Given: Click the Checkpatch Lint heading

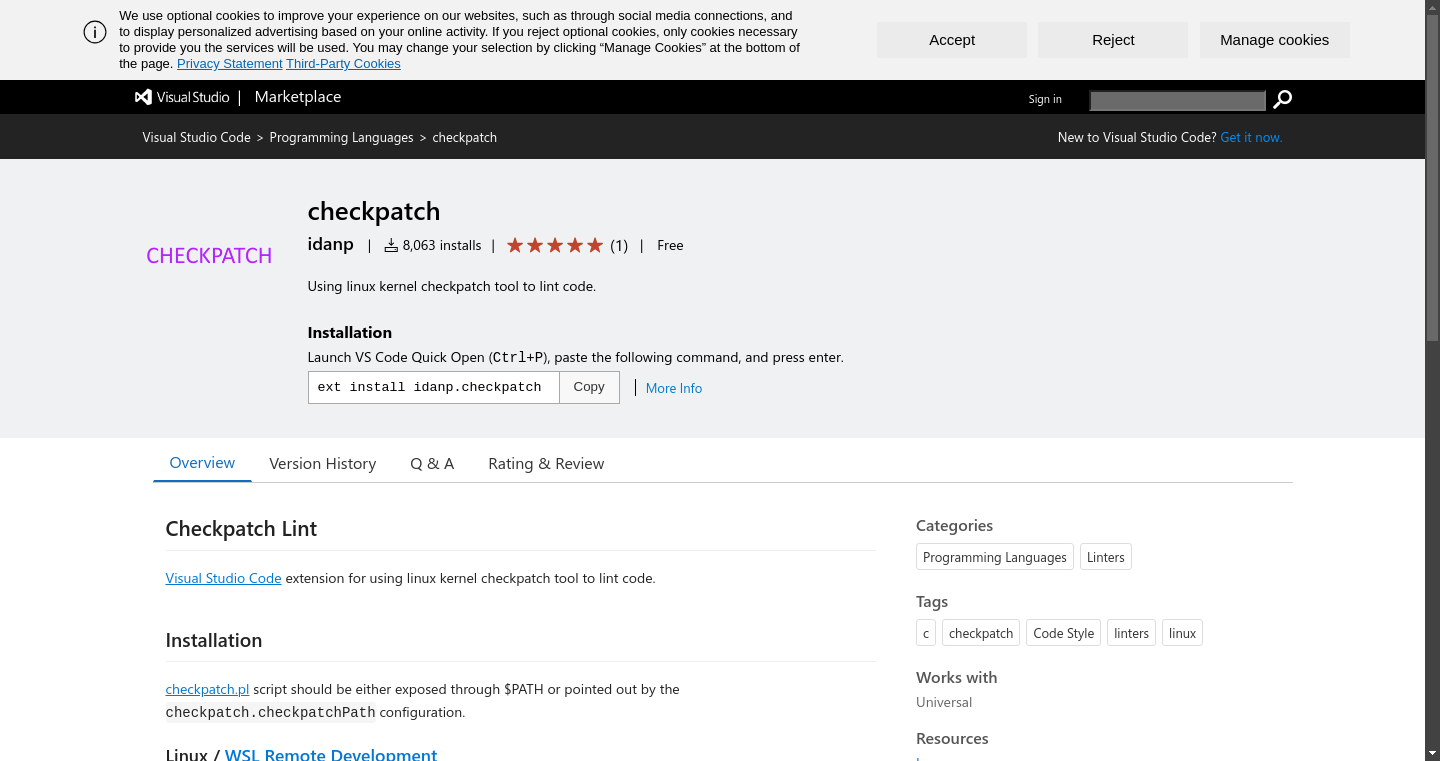Looking at the screenshot, I should coord(241,529).
